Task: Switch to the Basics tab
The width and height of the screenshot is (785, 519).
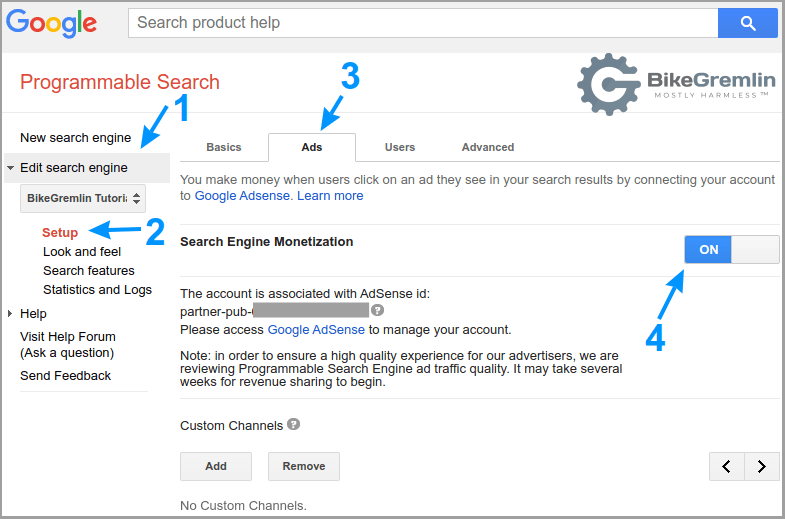Action: point(224,147)
